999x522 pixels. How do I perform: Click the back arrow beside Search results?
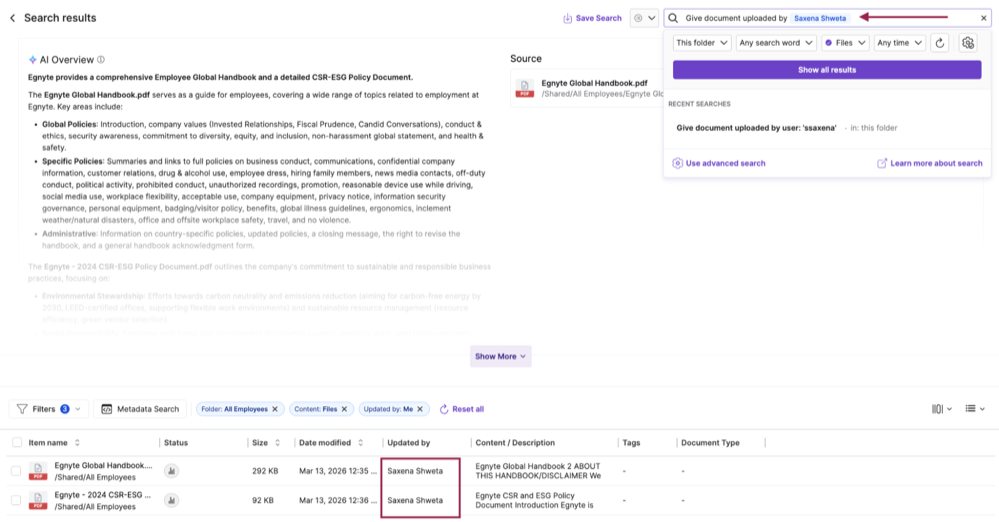click(12, 18)
